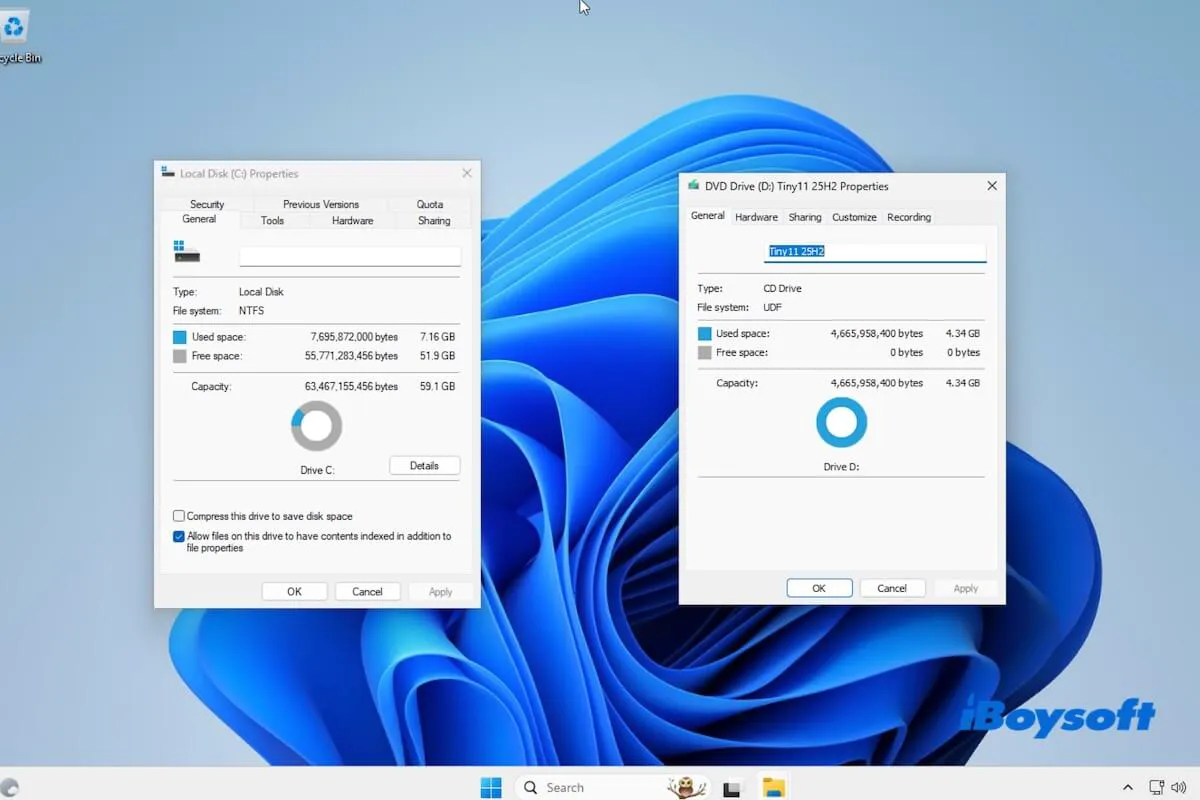Expand the hidden system tray icons chevron
The height and width of the screenshot is (800, 1200).
pyautogui.click(x=1128, y=787)
